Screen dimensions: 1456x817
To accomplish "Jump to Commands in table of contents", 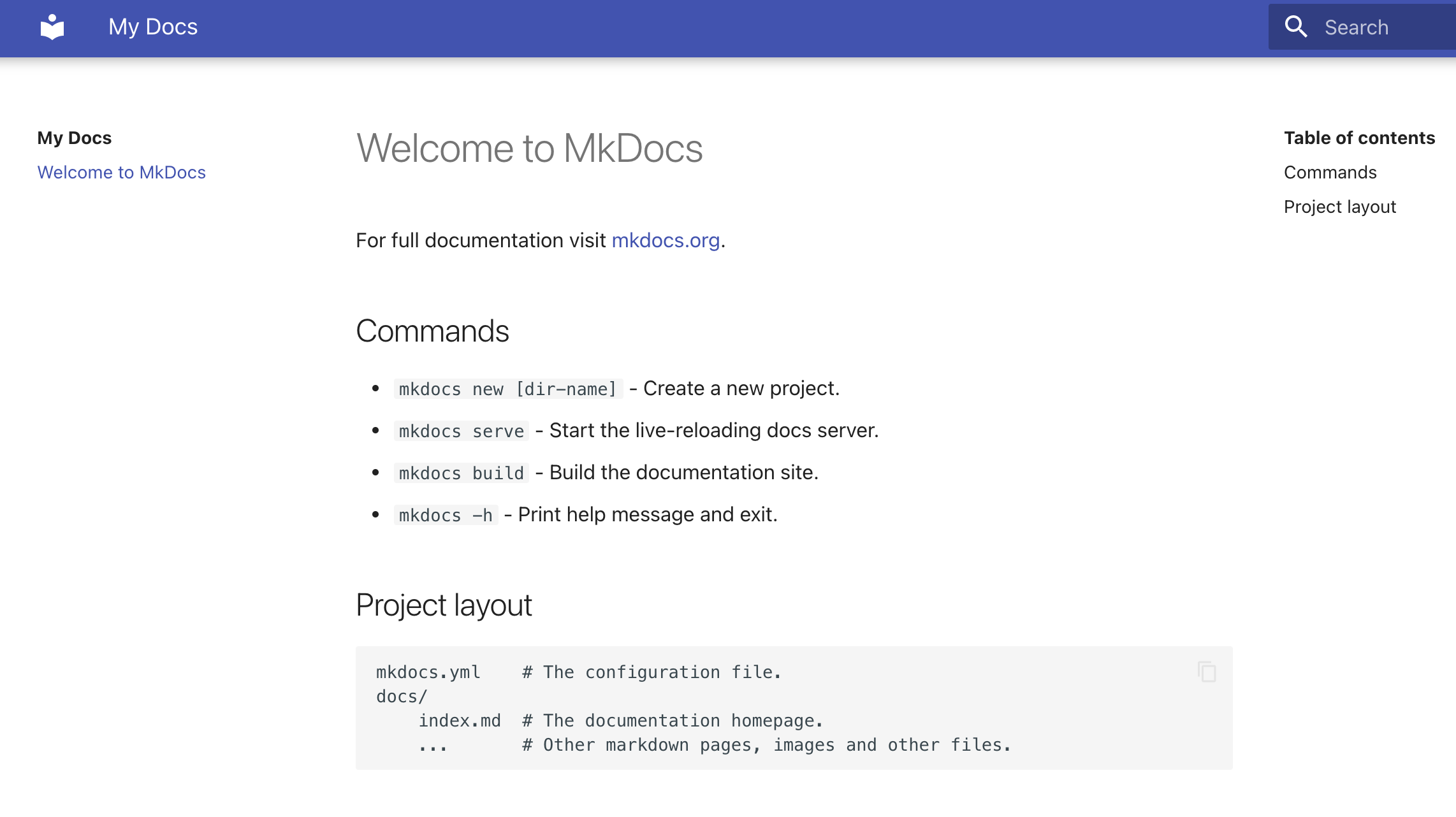I will point(1330,172).
